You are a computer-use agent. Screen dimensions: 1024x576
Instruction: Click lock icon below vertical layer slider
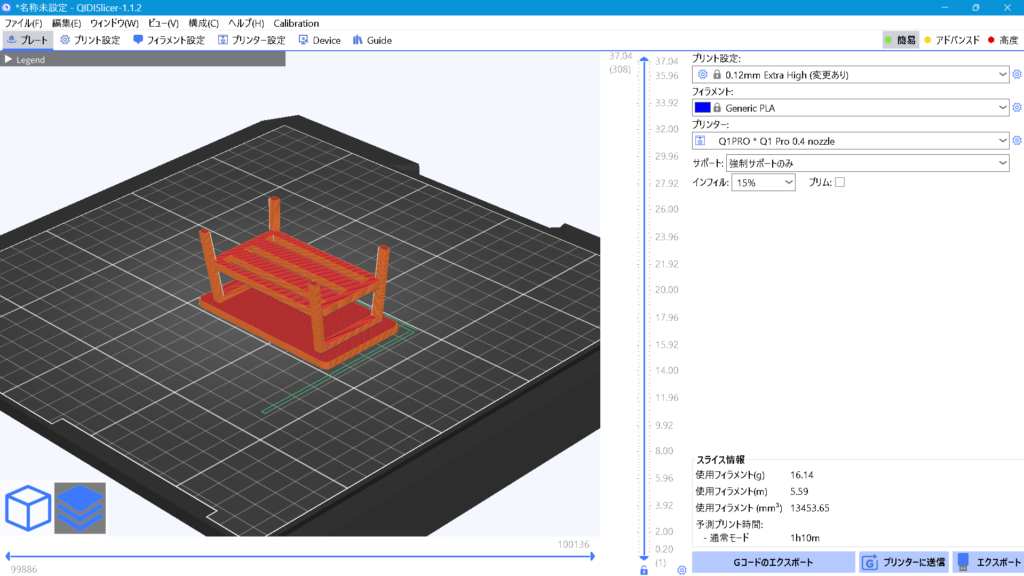click(644, 570)
